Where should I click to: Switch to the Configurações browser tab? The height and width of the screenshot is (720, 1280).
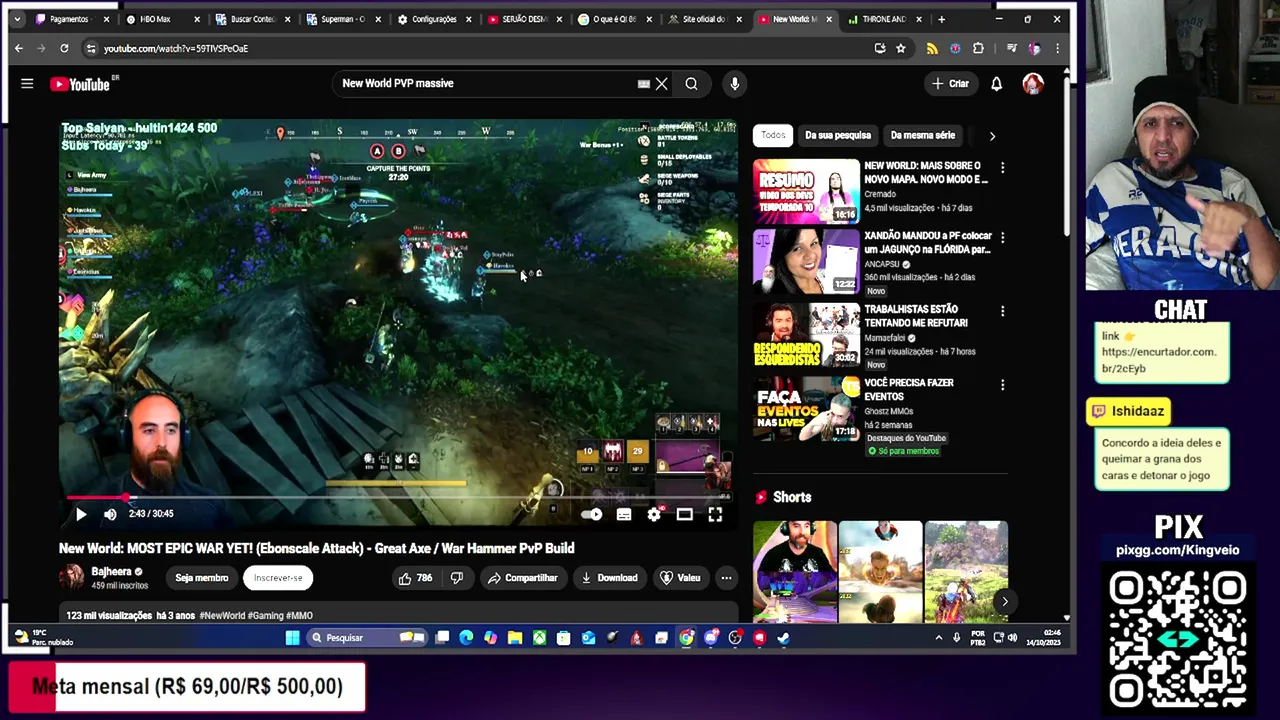[x=434, y=19]
